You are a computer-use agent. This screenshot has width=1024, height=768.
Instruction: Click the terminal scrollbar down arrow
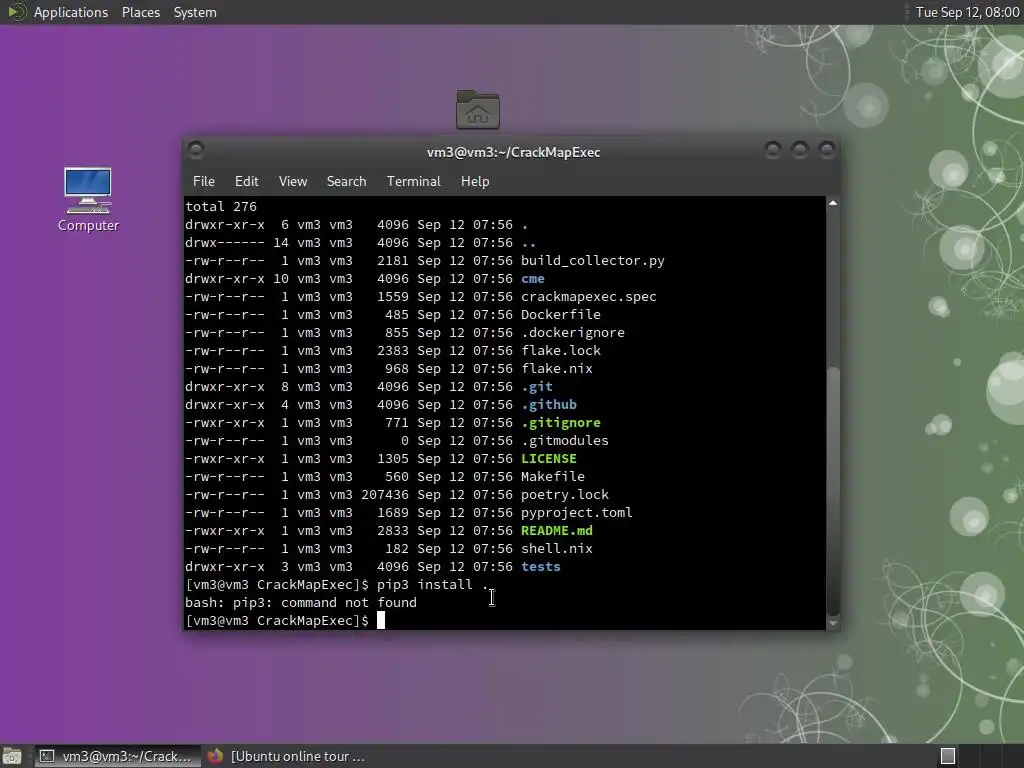coord(833,624)
